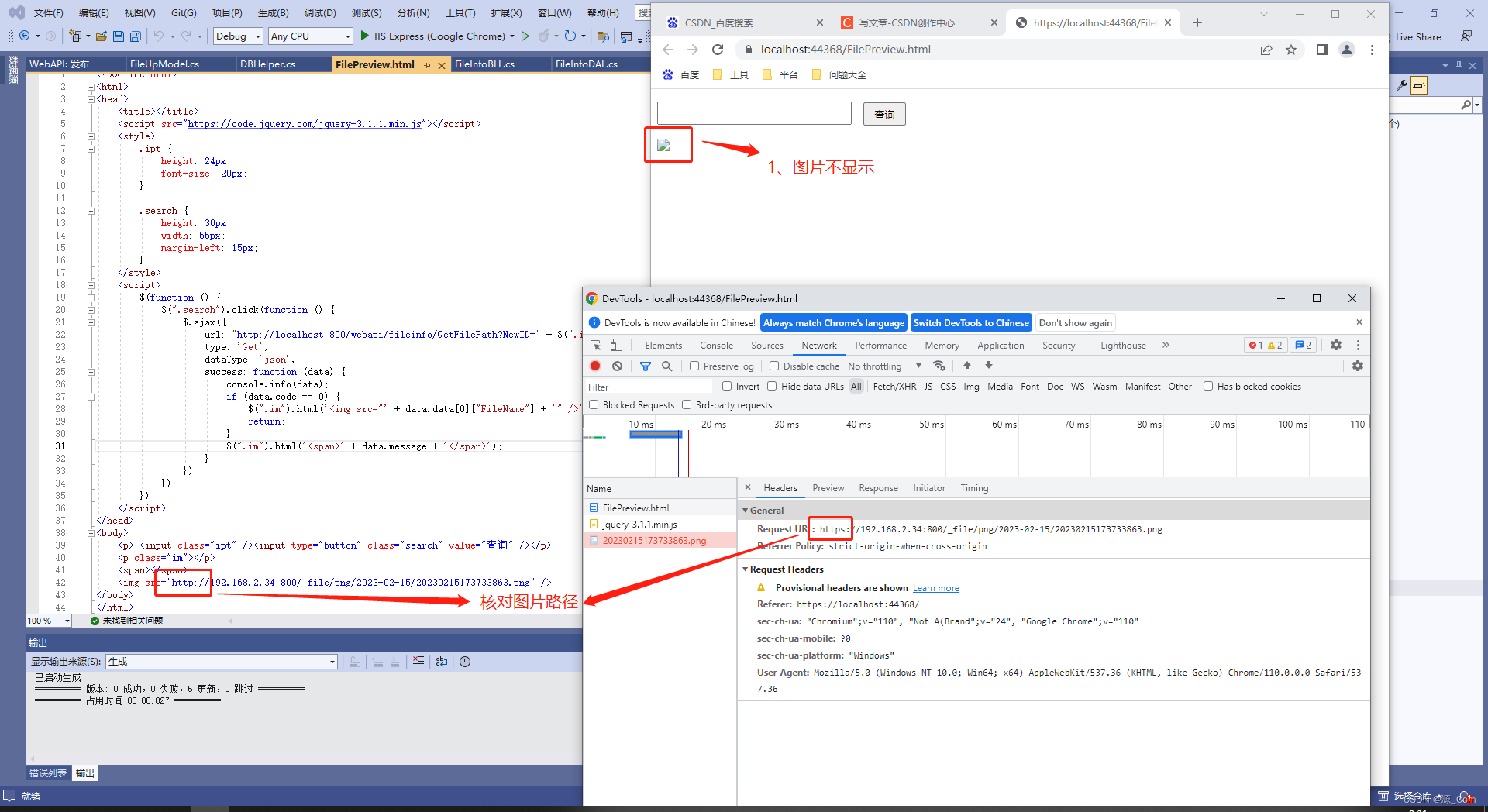The width and height of the screenshot is (1488, 812).
Task: Click the 查询 button on the page
Action: coord(884,114)
